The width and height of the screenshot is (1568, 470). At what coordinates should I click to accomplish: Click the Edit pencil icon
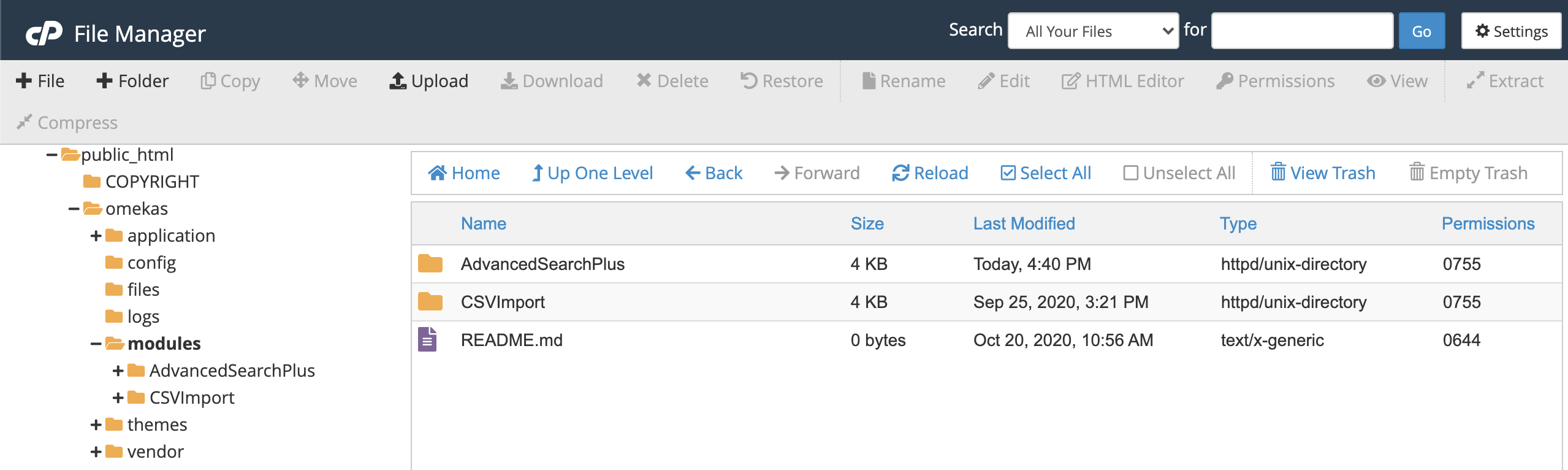[x=986, y=81]
